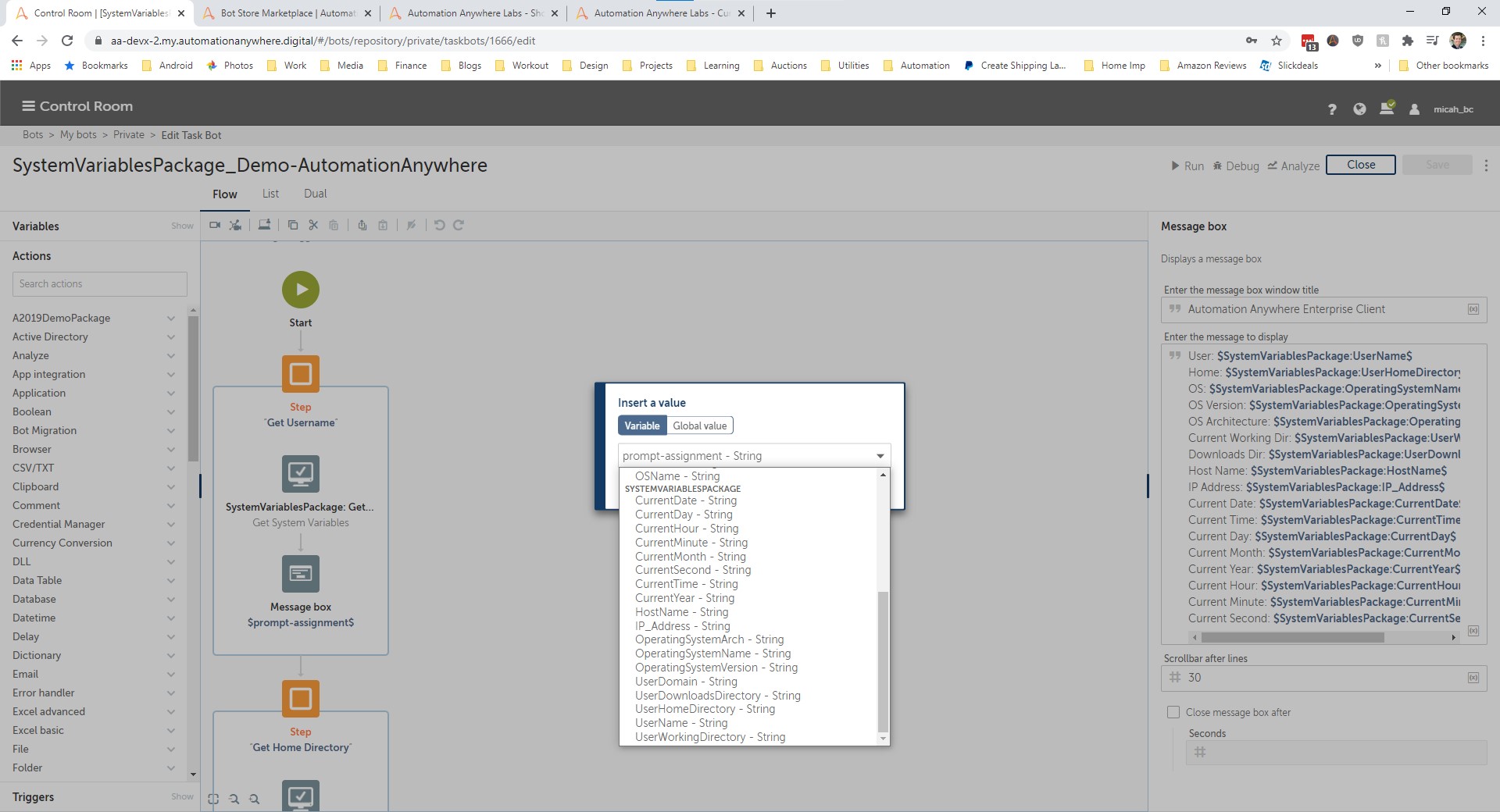The width and height of the screenshot is (1500, 812).
Task: Click the device status icon with checkmark
Action: point(1387,108)
